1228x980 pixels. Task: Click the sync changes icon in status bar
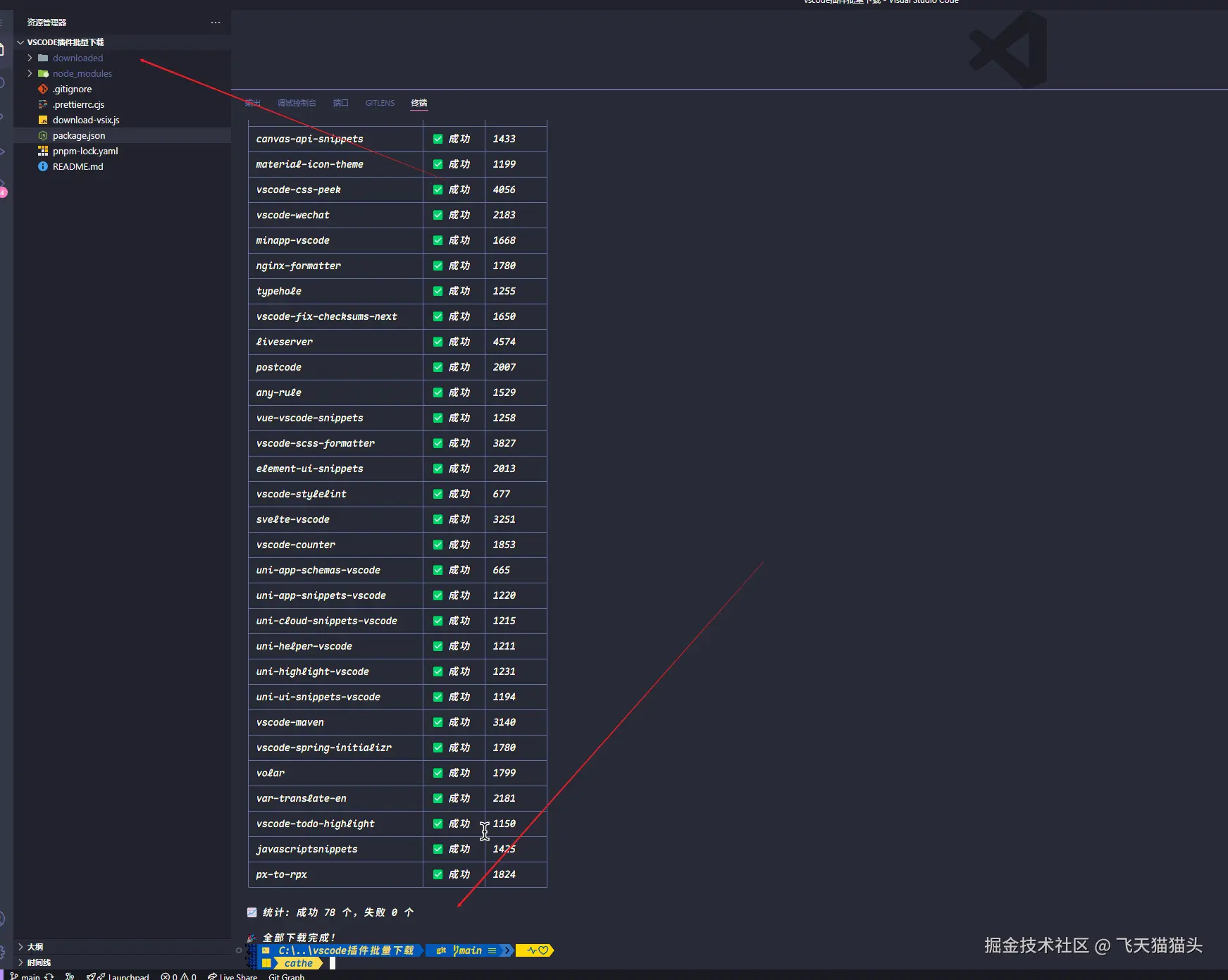[49, 976]
